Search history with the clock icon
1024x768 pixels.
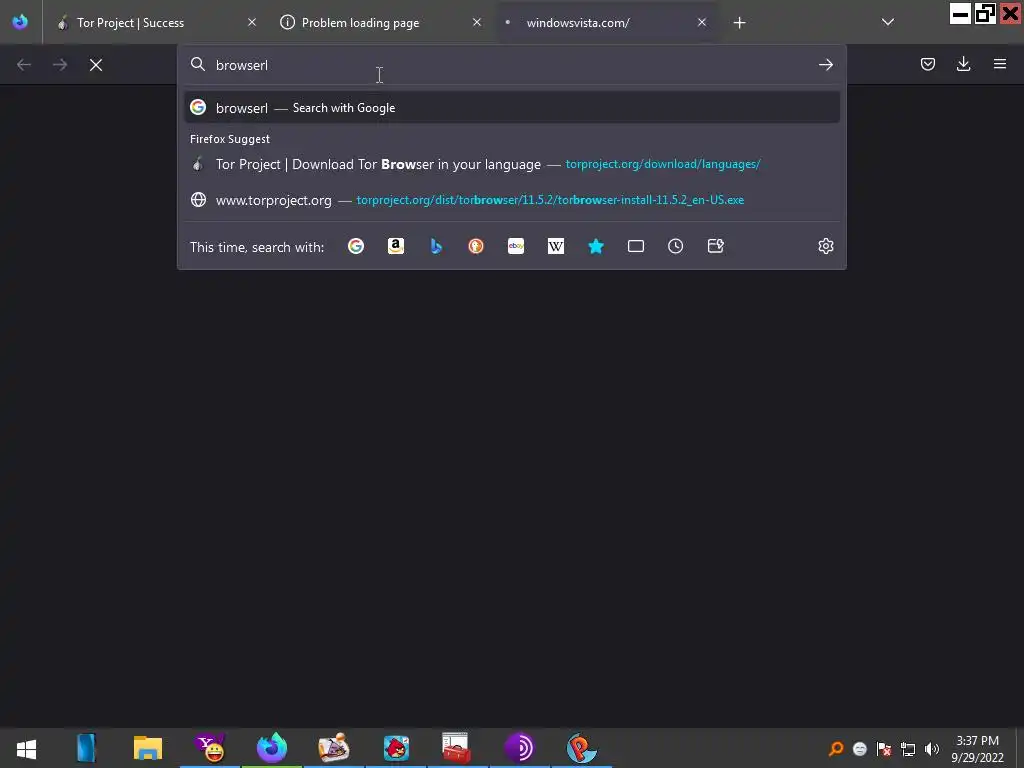click(675, 246)
